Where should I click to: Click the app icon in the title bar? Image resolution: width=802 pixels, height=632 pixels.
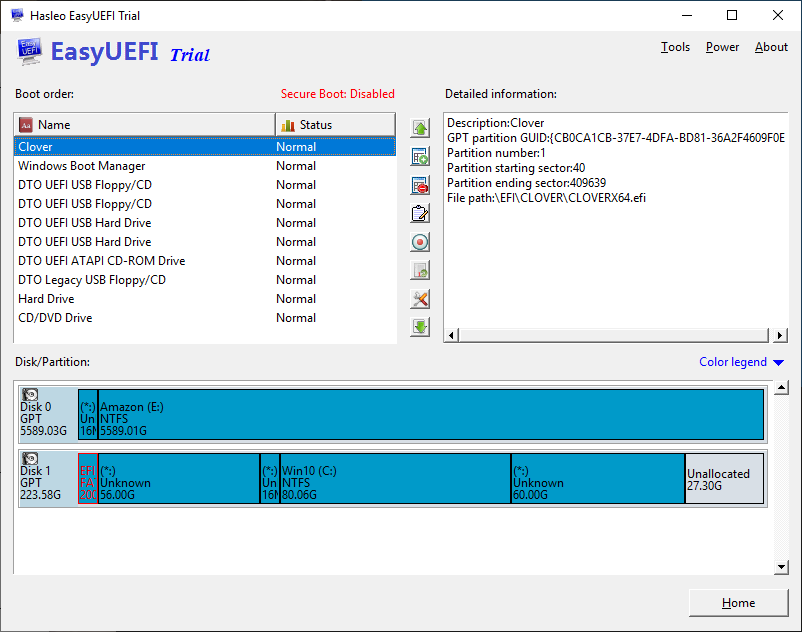17,15
